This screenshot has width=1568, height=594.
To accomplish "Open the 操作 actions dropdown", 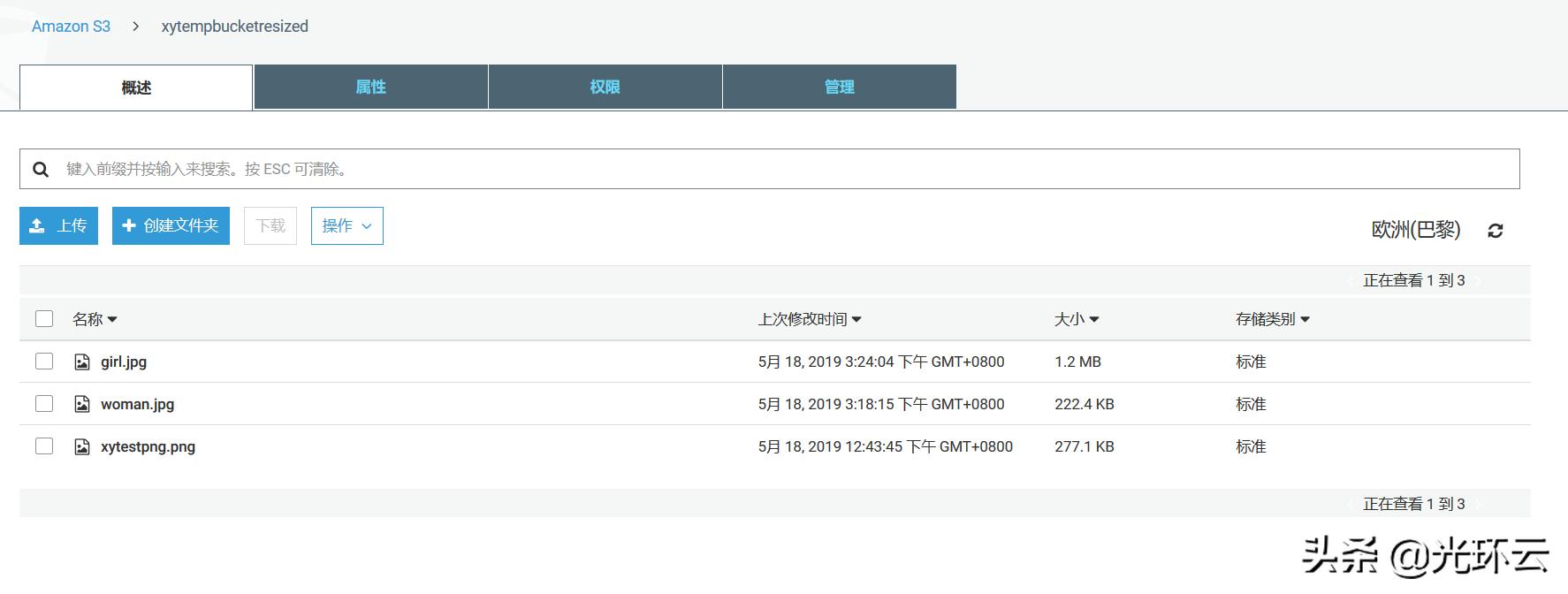I will 346,226.
